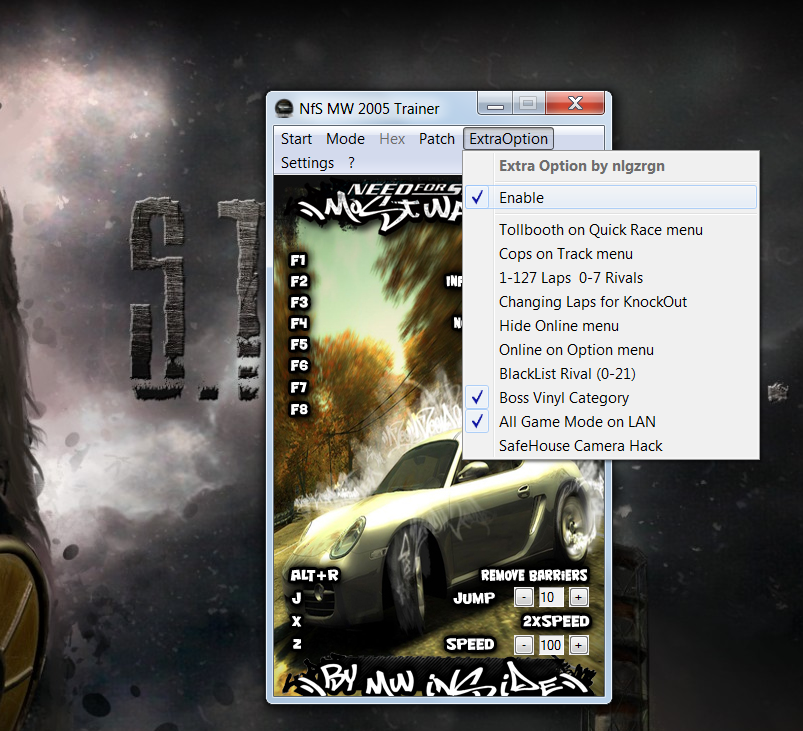The width and height of the screenshot is (803, 731).
Task: Click the F8 hotkey label
Action: 299,410
